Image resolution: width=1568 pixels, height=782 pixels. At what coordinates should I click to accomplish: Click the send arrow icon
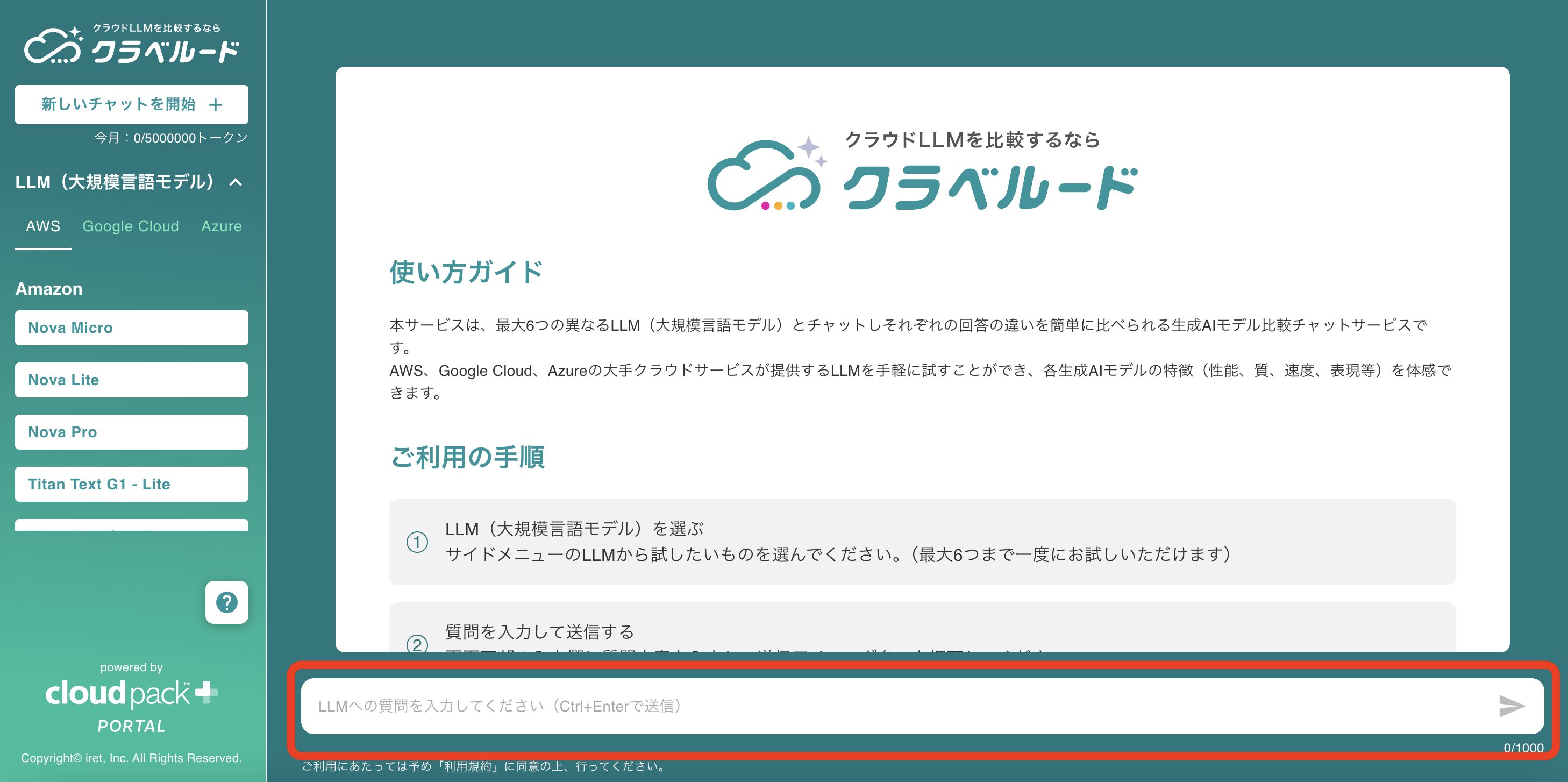(x=1511, y=706)
